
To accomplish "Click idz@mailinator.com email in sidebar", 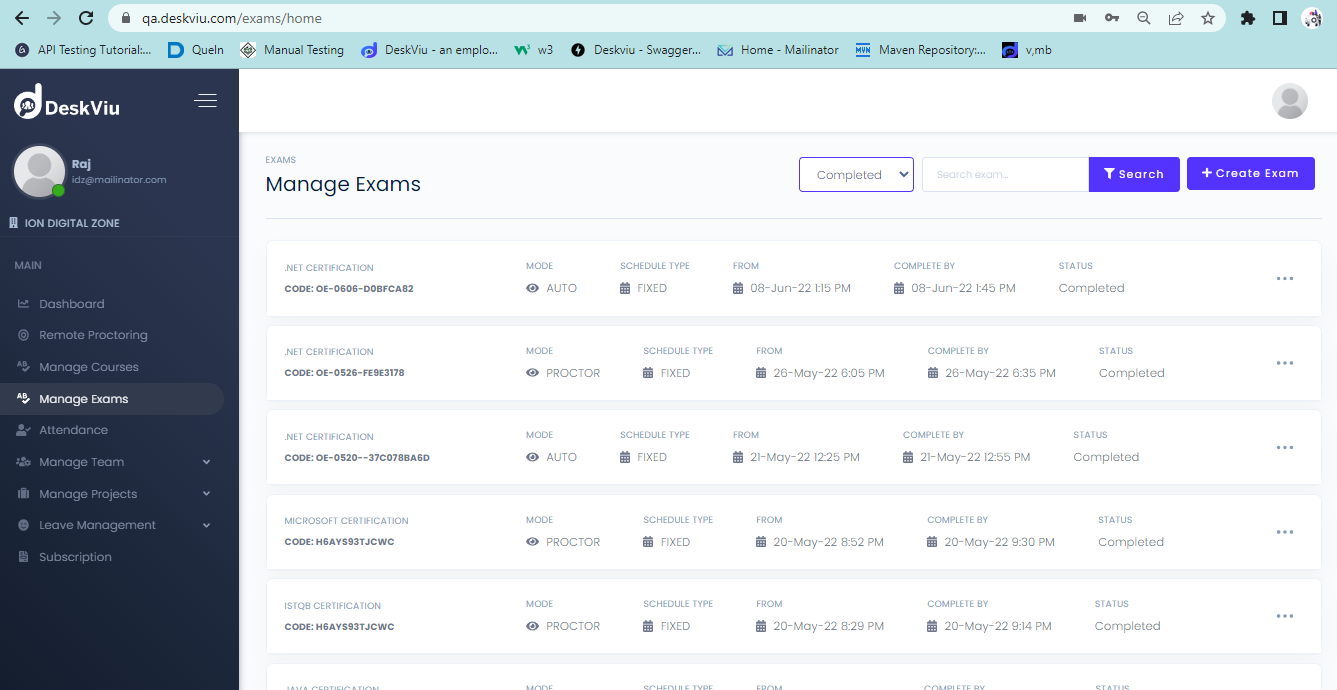I will point(119,180).
